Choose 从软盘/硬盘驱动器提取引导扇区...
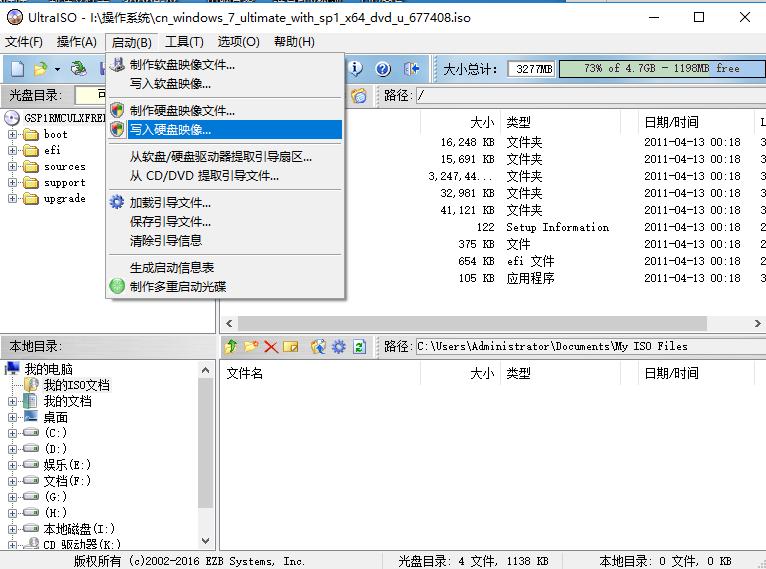 click(224, 156)
